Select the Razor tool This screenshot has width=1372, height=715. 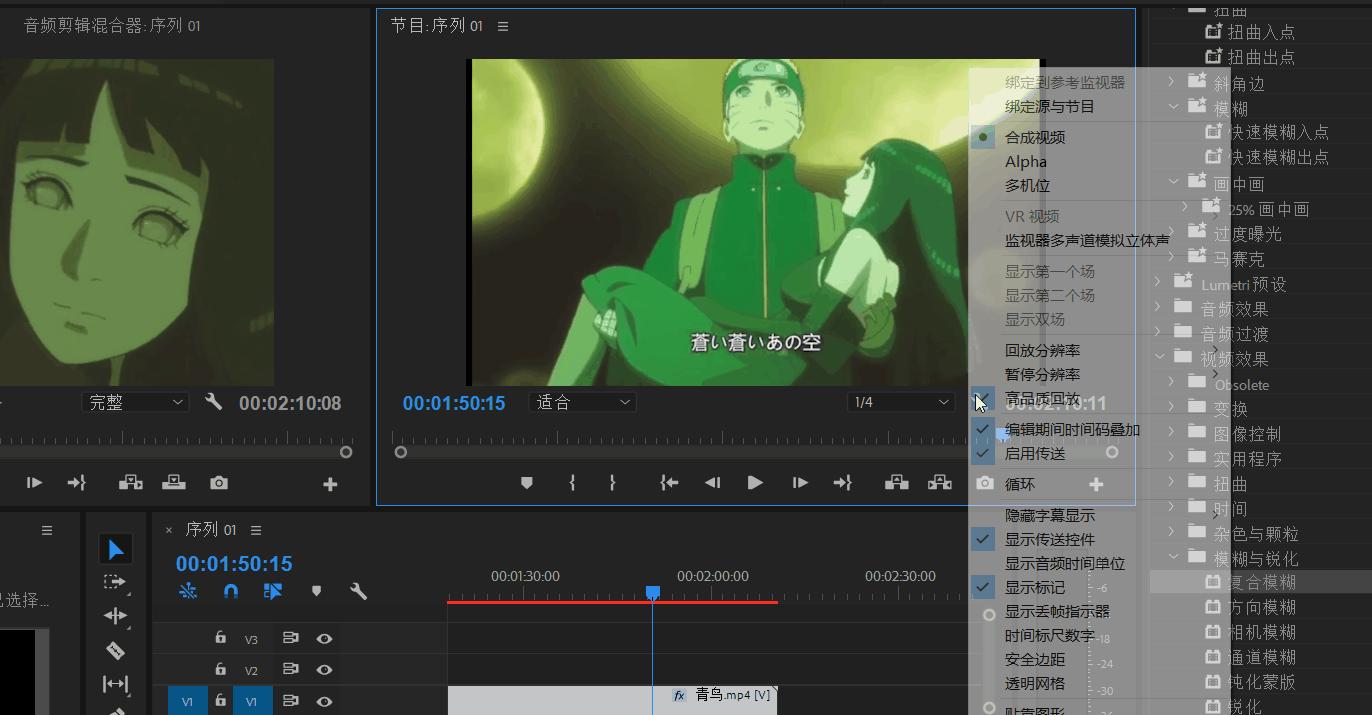point(115,650)
